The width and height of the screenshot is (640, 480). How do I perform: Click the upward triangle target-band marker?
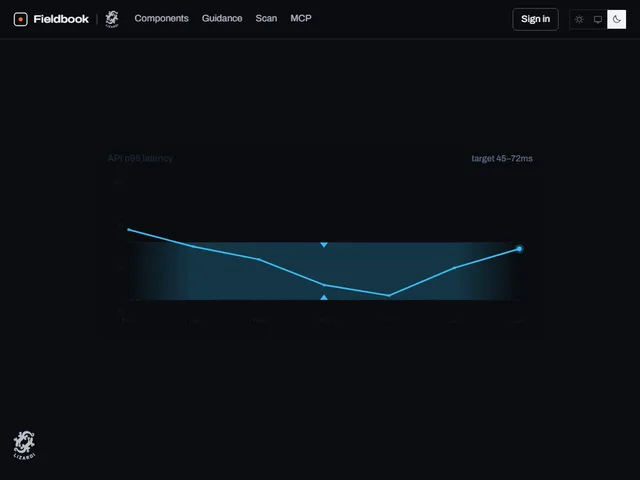coord(324,298)
